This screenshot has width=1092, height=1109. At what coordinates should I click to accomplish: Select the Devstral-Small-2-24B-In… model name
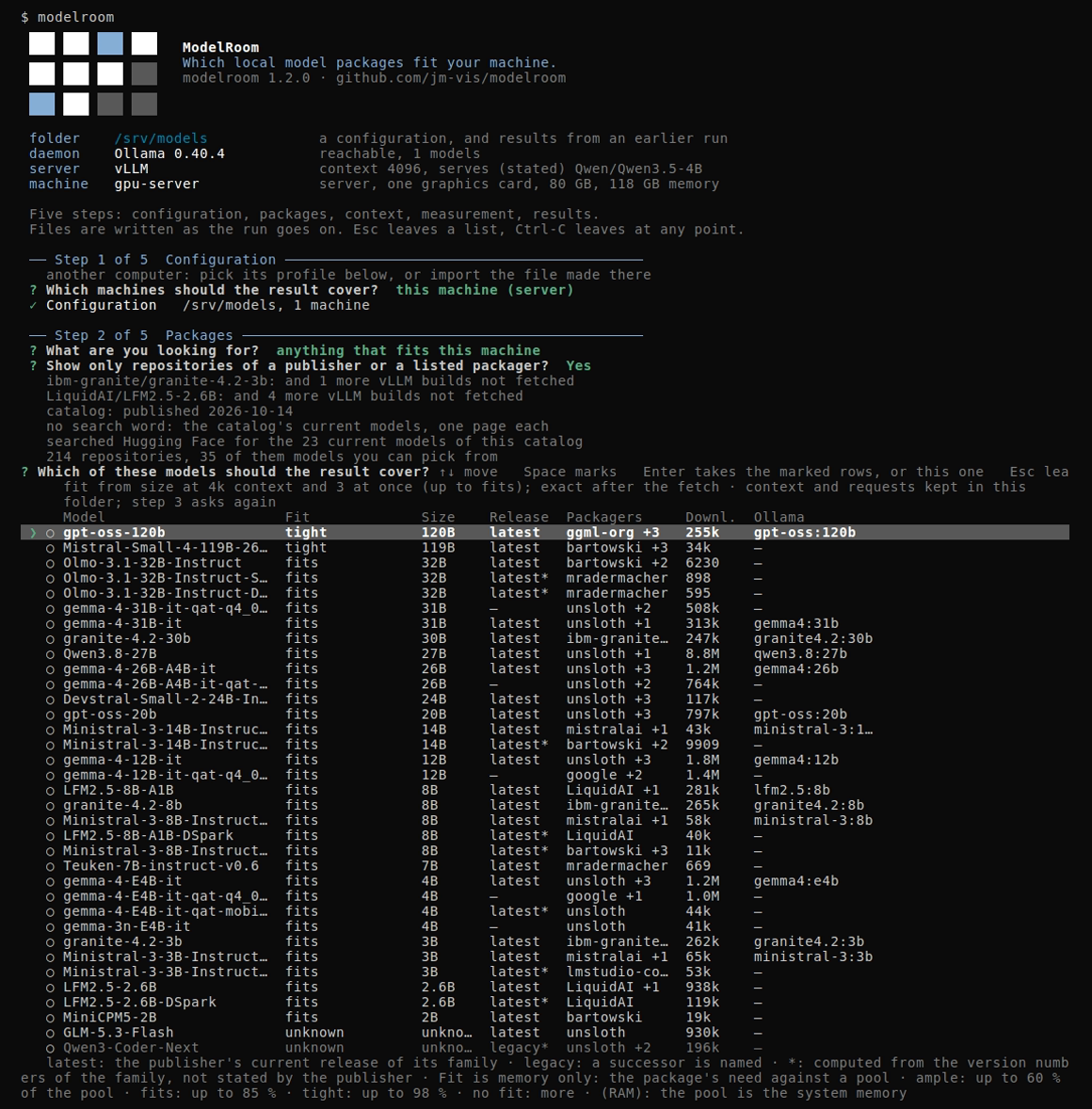[166, 699]
